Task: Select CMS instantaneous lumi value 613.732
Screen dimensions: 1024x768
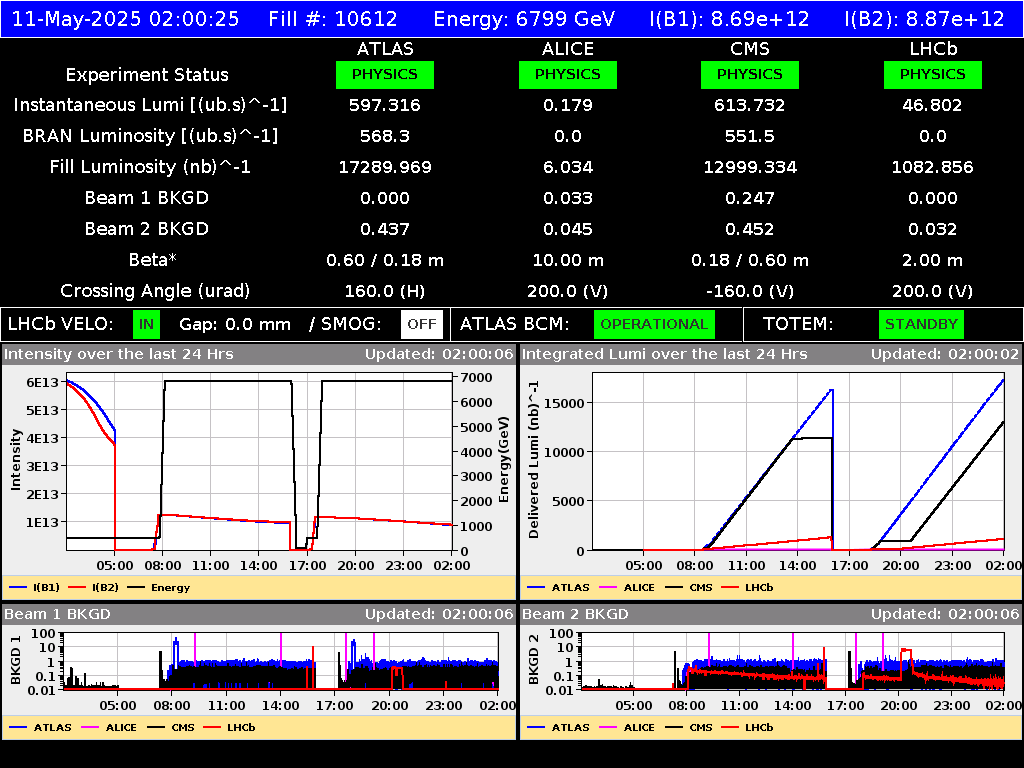Action: pos(750,105)
